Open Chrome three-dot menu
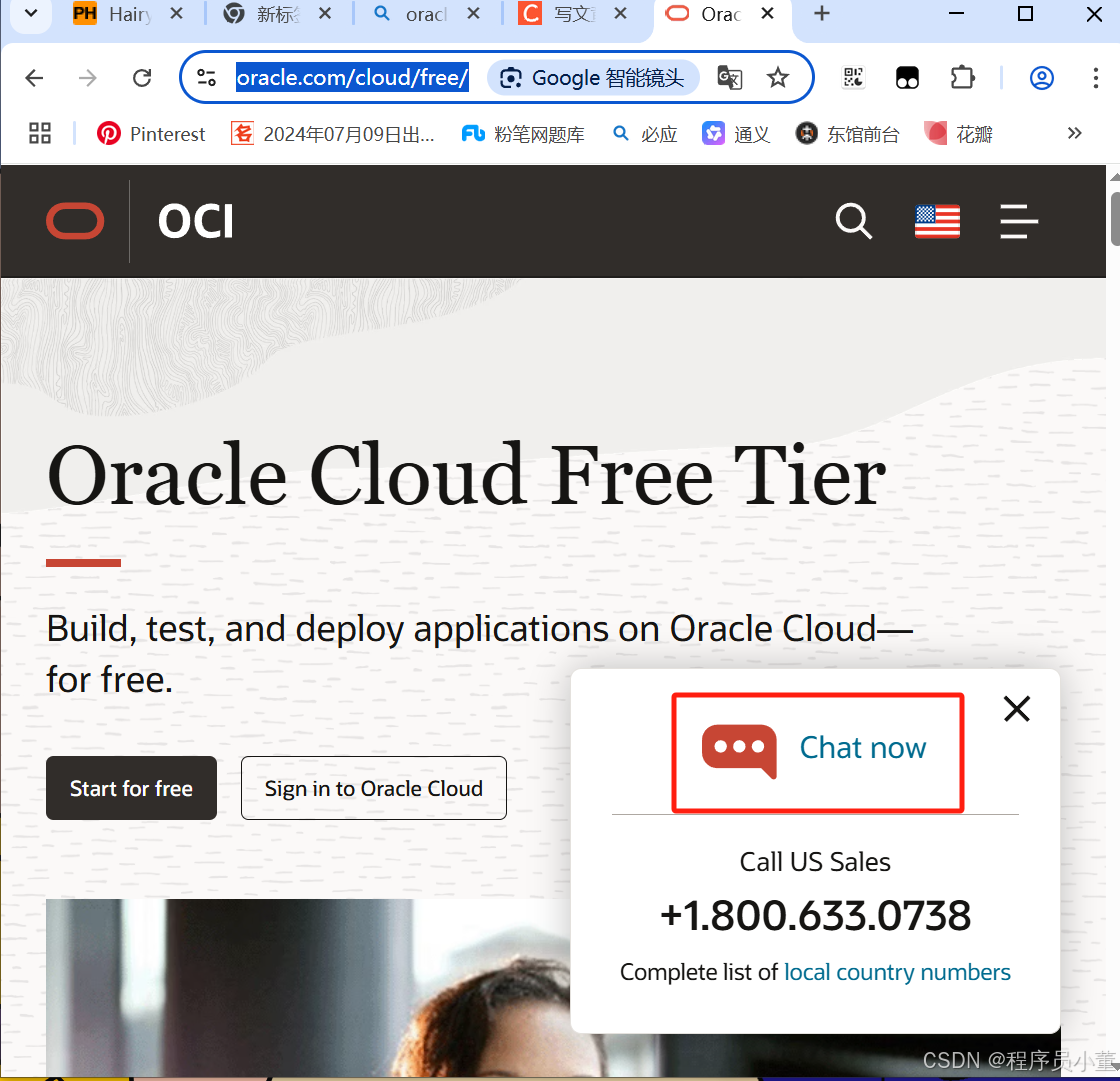The height and width of the screenshot is (1081, 1120). coord(1096,77)
